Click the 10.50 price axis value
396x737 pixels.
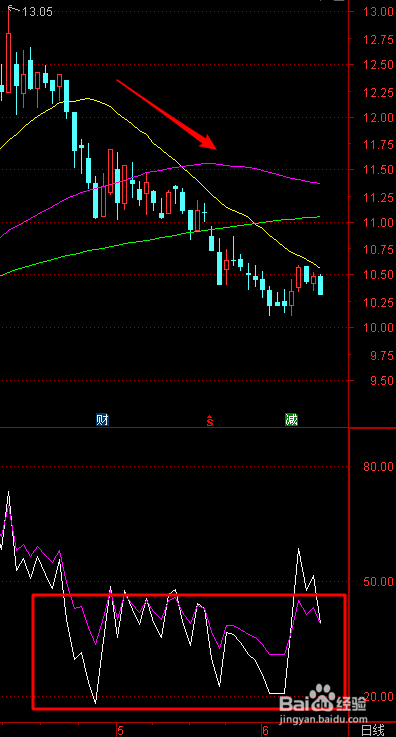pyautogui.click(x=378, y=275)
